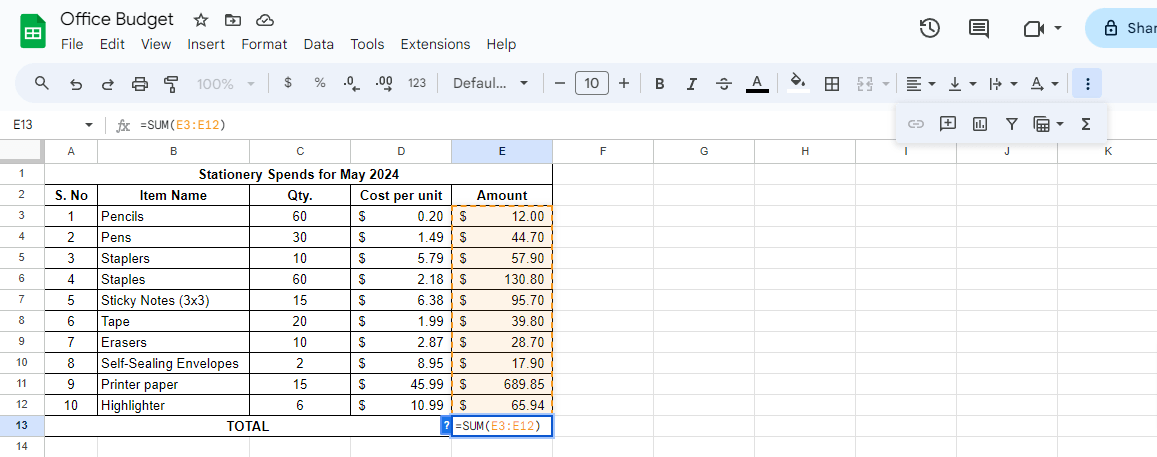
Task: Decrease the font size with minus
Action: coord(559,83)
